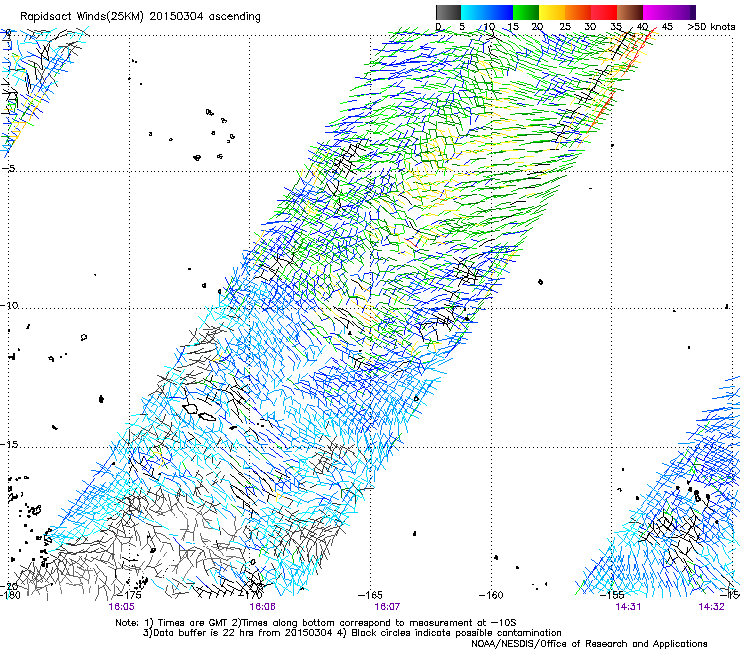Click the '15' legend scale label

(513, 27)
